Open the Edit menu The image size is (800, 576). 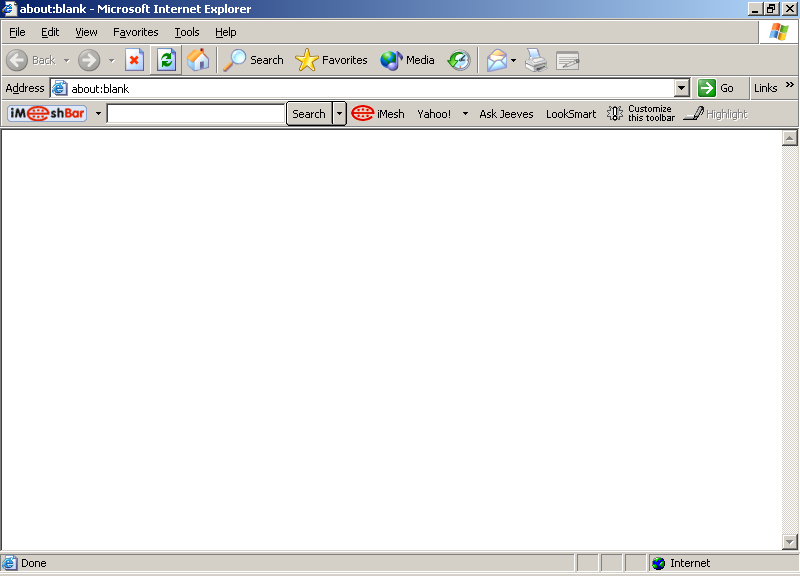50,32
